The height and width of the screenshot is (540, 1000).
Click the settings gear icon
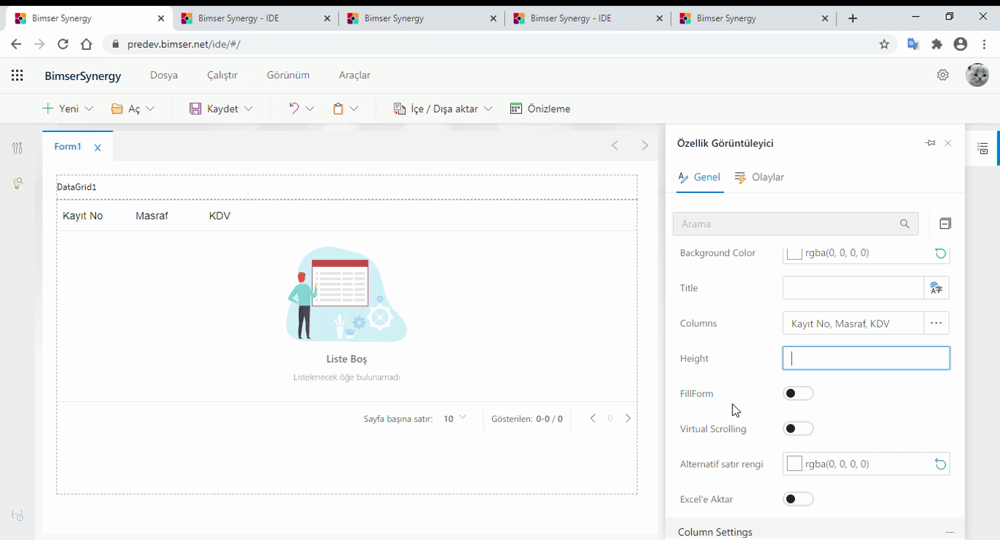942,75
